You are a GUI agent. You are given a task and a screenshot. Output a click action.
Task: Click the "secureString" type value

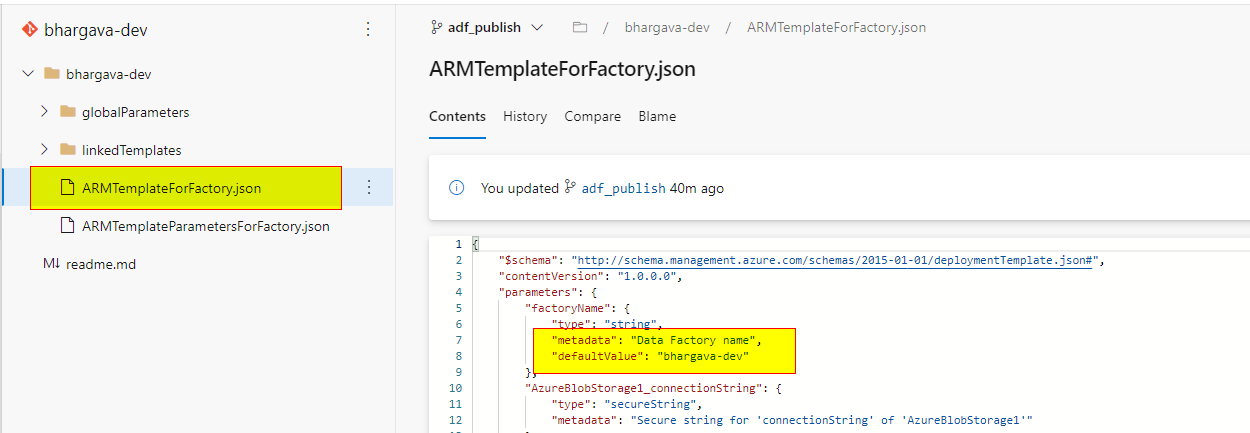pyautogui.click(x=651, y=404)
